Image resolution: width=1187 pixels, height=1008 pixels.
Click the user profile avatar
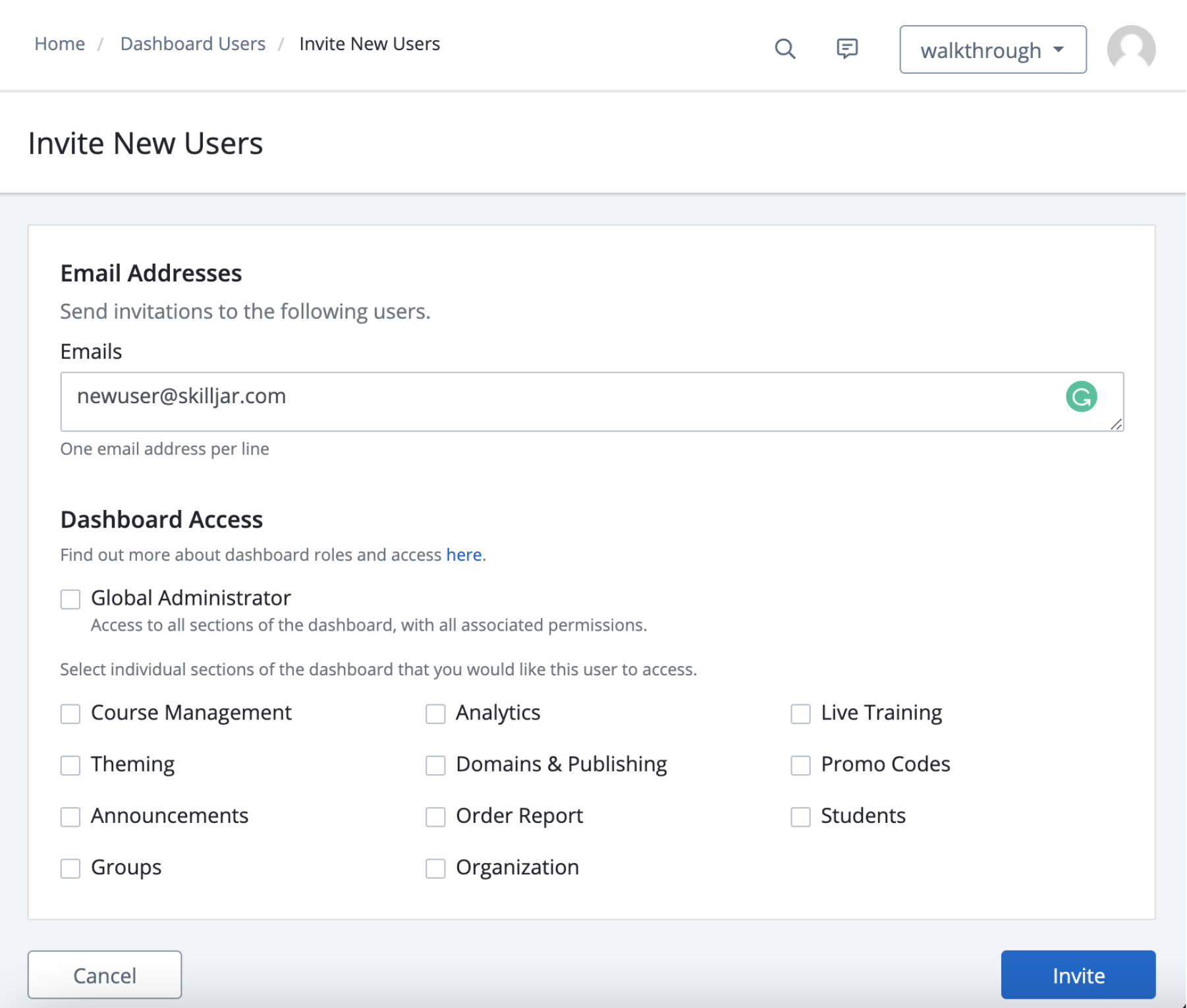(1130, 49)
